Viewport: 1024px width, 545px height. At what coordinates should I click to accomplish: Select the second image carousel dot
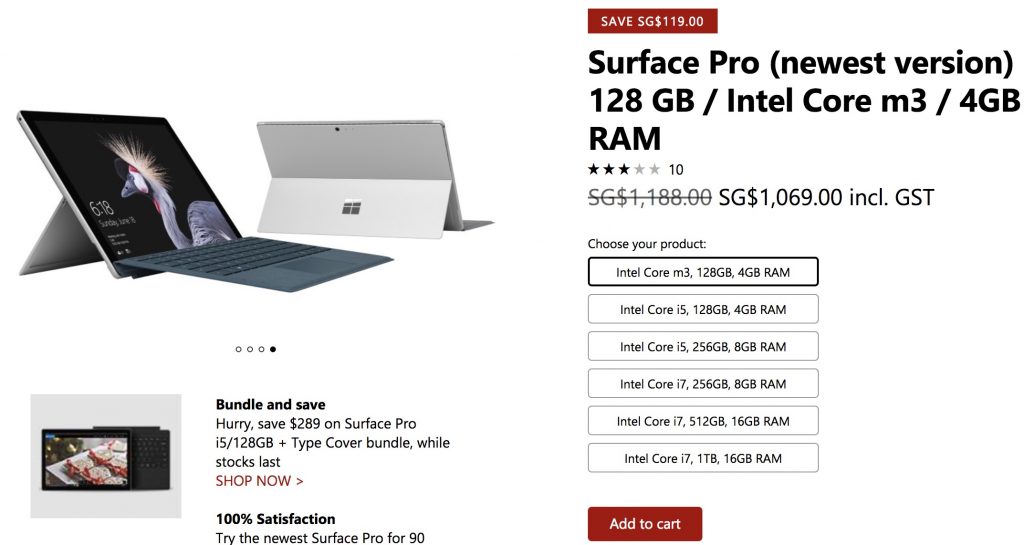250,349
